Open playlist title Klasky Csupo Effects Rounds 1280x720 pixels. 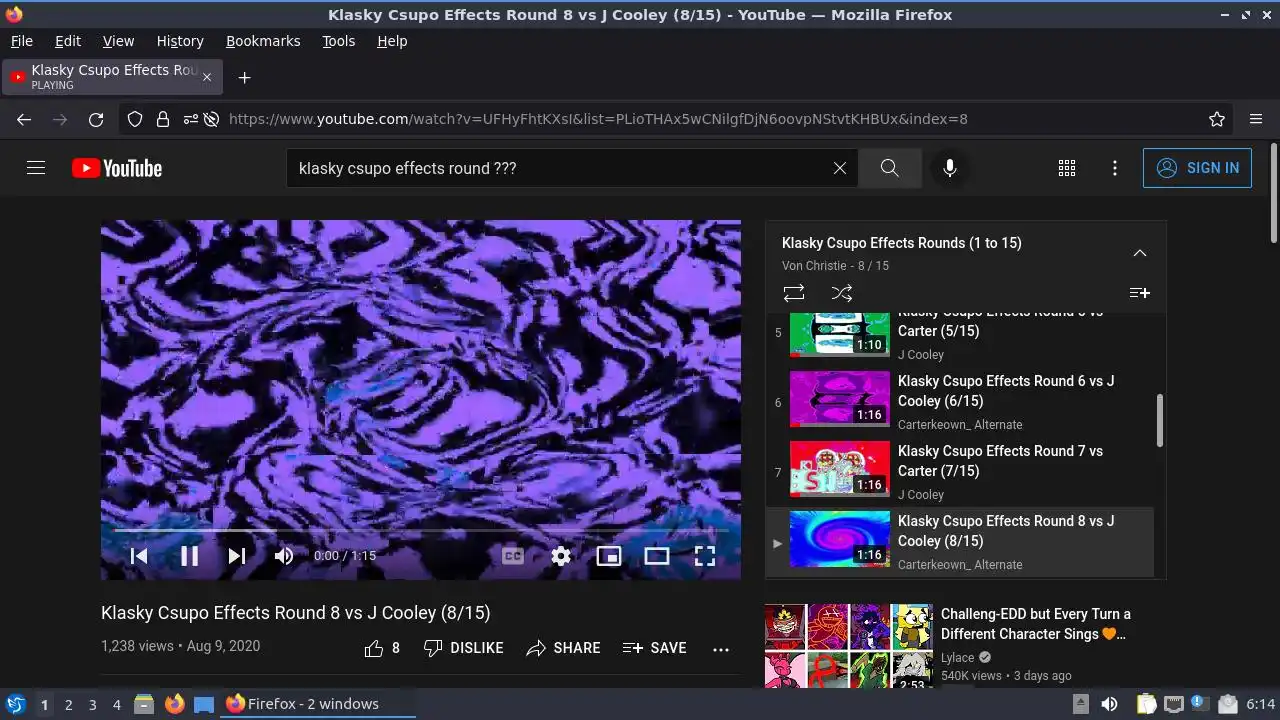coord(901,243)
